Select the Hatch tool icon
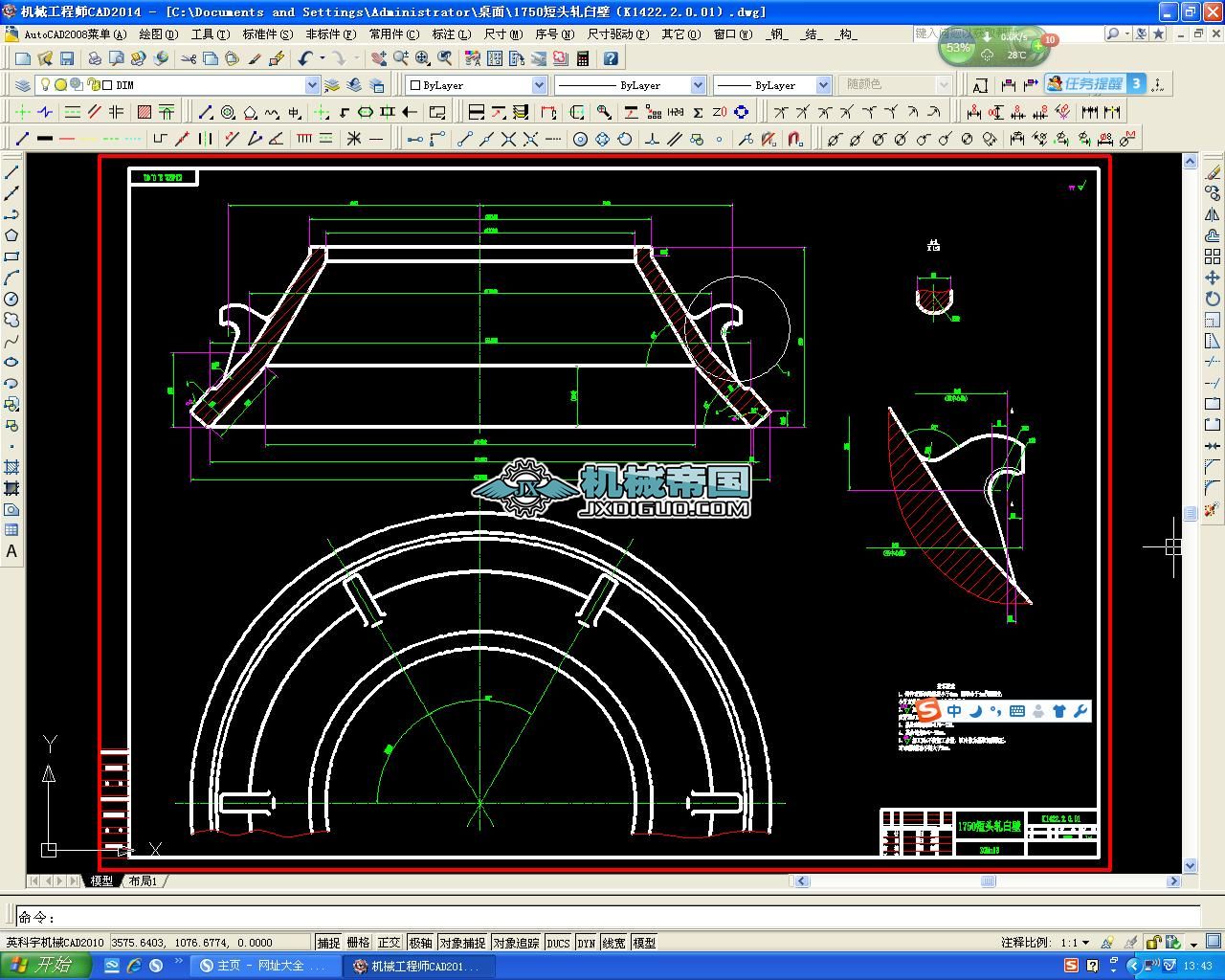The height and width of the screenshot is (980, 1225). (145, 112)
